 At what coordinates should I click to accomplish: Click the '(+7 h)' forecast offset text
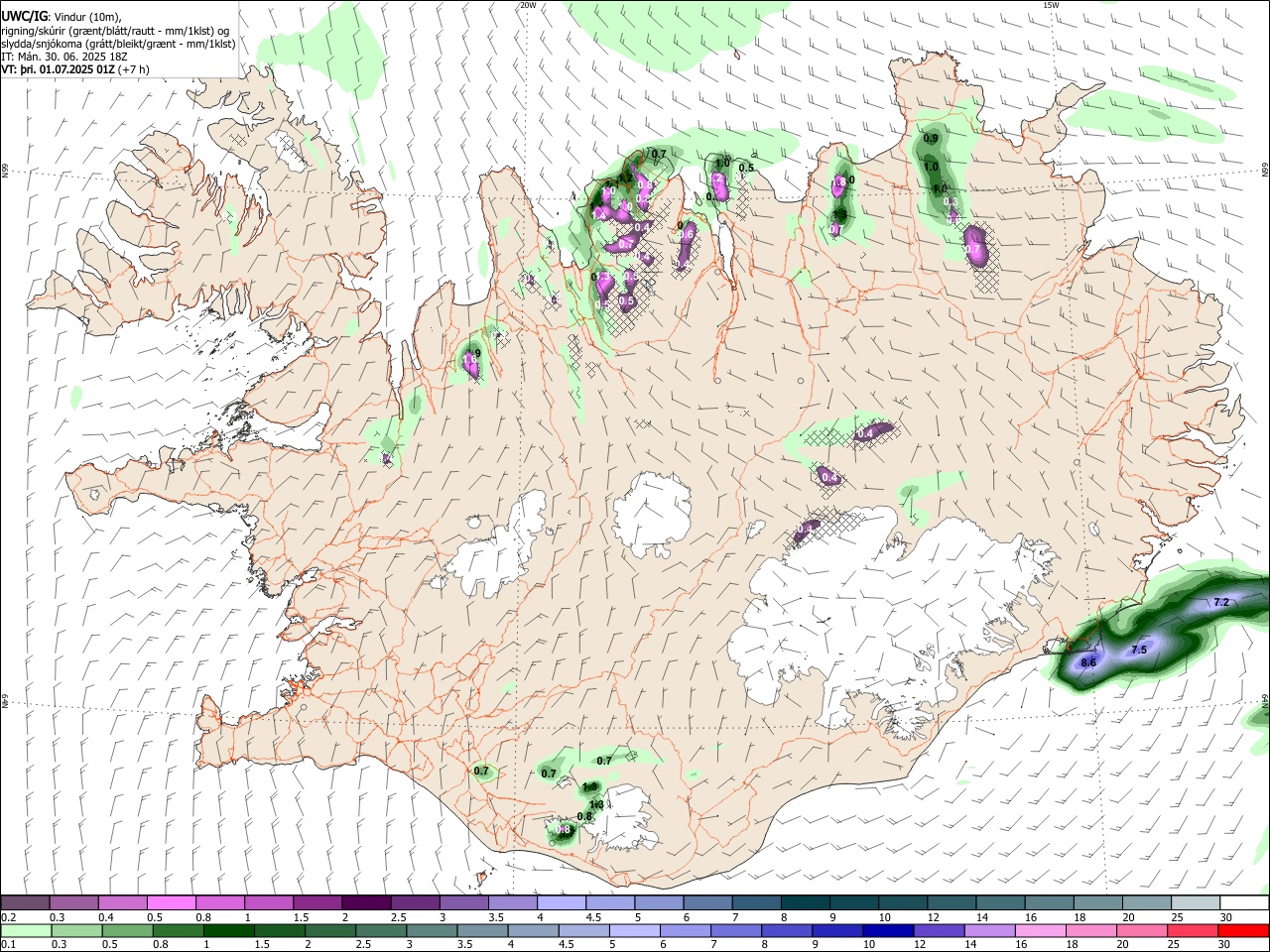[134, 69]
